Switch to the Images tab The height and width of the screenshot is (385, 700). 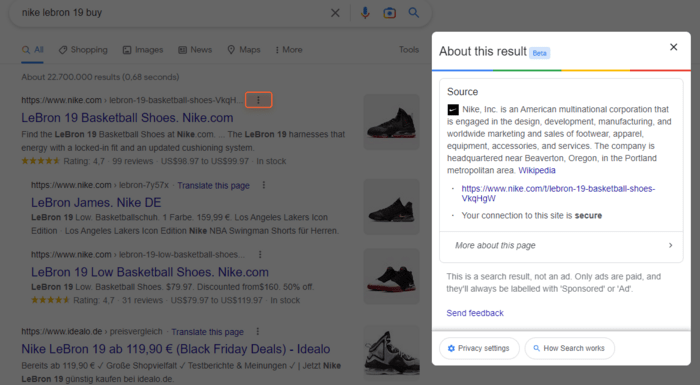(143, 50)
